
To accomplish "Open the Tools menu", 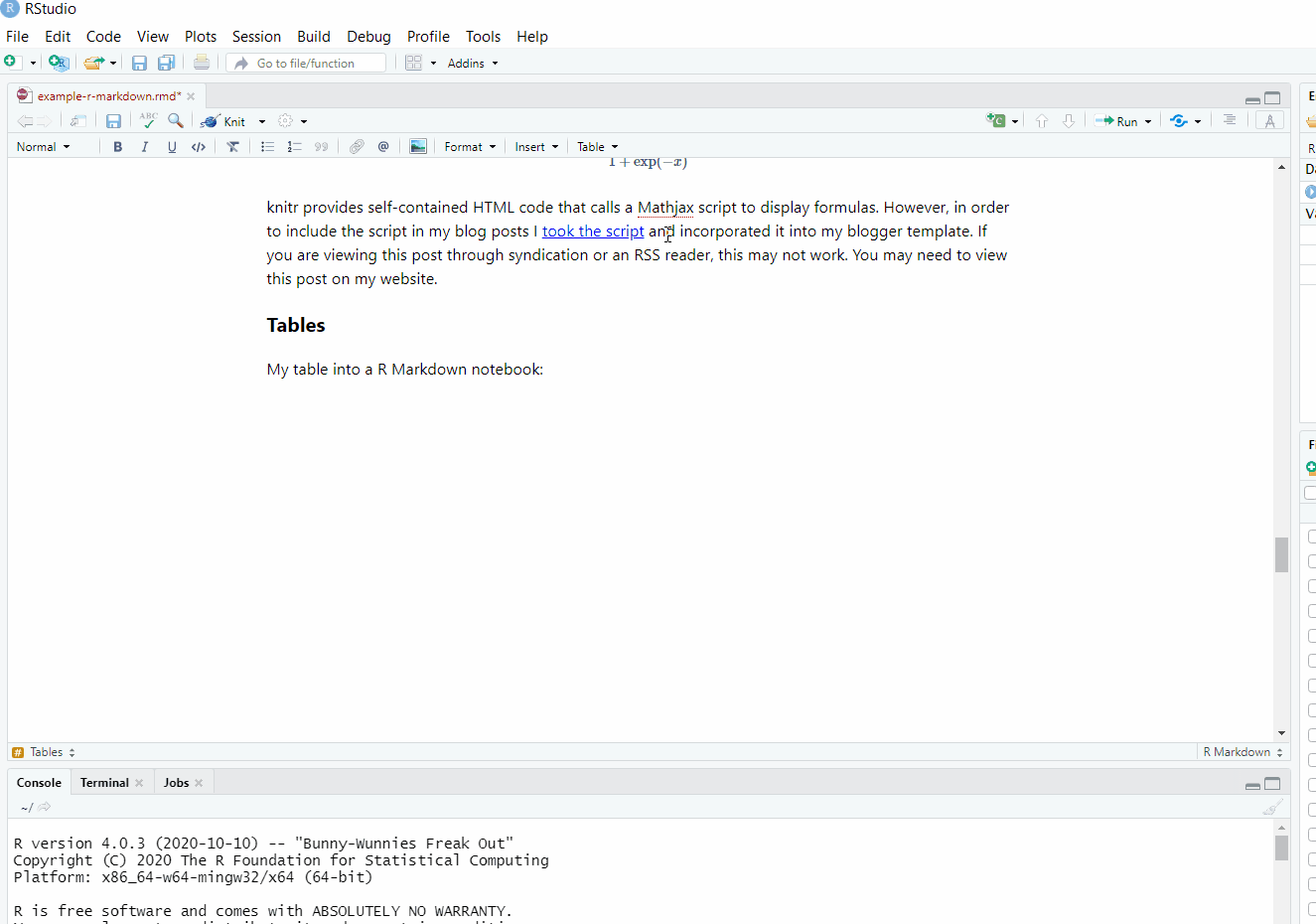I will [x=483, y=36].
